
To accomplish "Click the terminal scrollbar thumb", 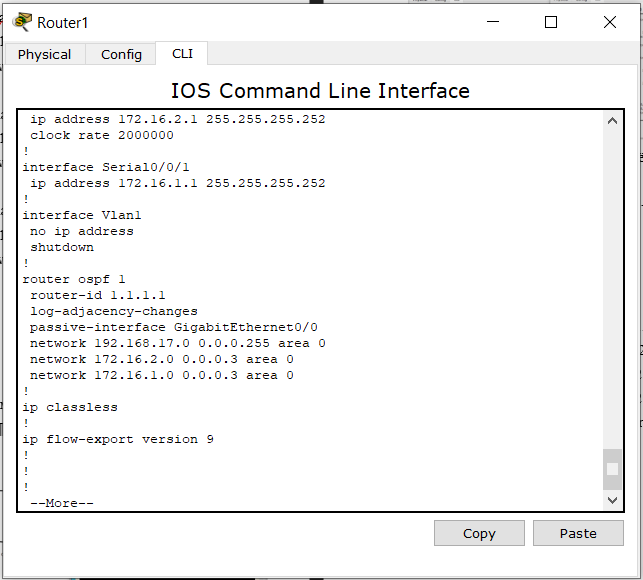I will 612,469.
